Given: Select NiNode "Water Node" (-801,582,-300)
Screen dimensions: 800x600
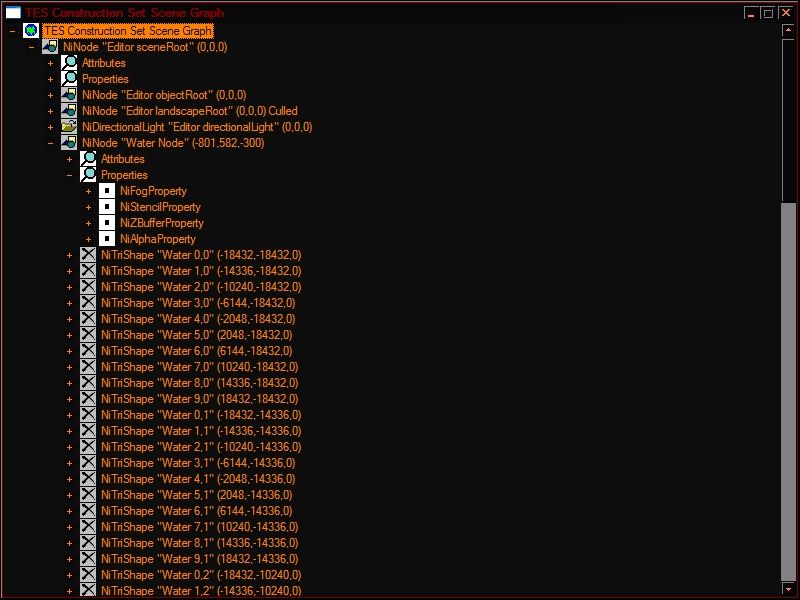Looking at the screenshot, I should [x=173, y=143].
